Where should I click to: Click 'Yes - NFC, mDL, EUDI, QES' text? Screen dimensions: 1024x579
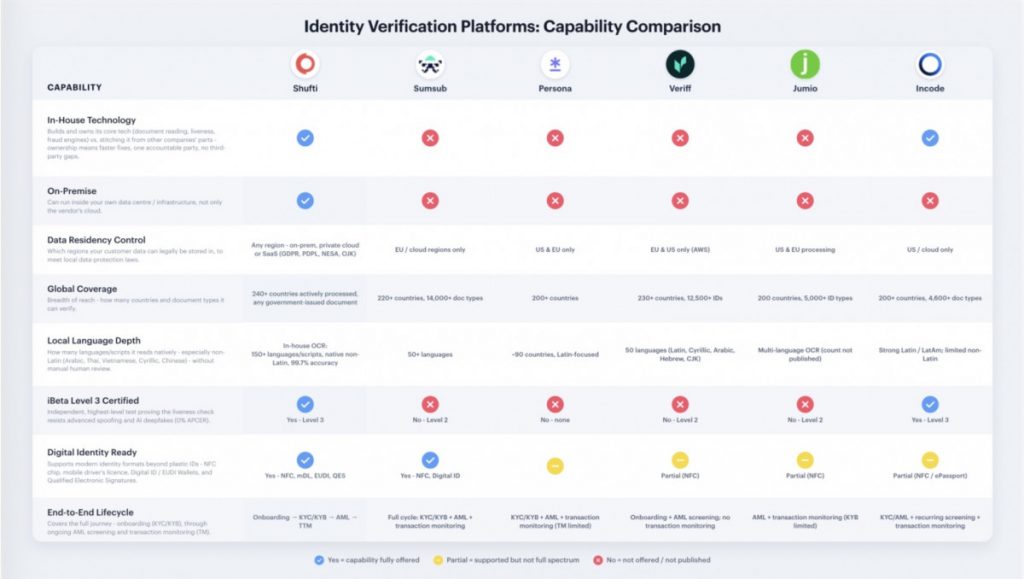pos(305,476)
